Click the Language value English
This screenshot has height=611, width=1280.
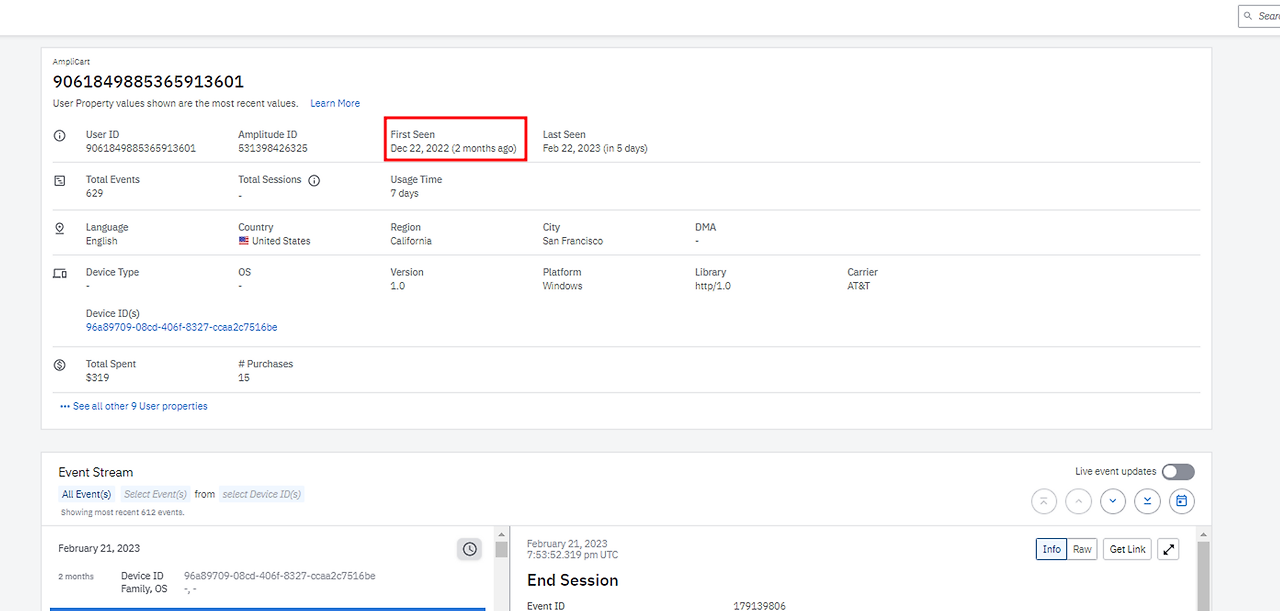click(x=102, y=241)
